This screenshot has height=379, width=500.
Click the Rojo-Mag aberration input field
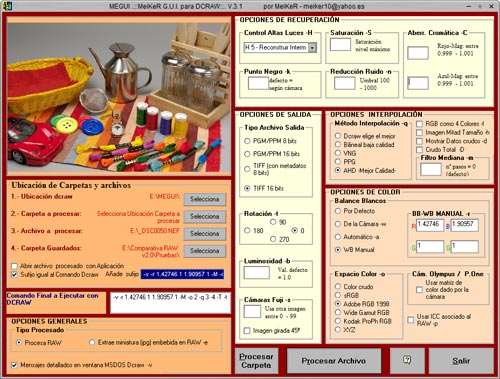click(x=418, y=53)
